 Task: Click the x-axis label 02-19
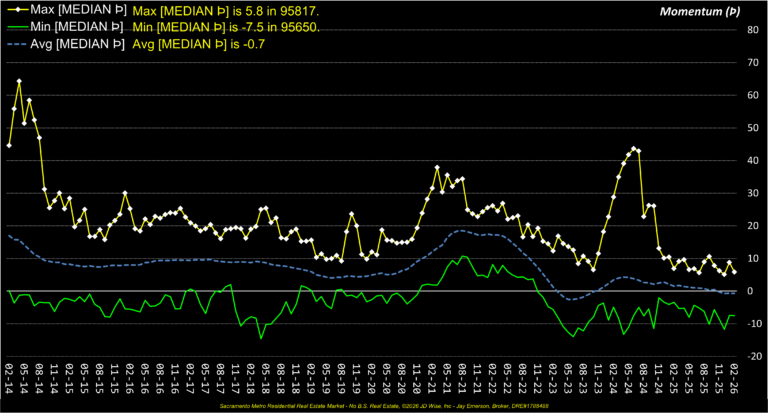[x=311, y=379]
